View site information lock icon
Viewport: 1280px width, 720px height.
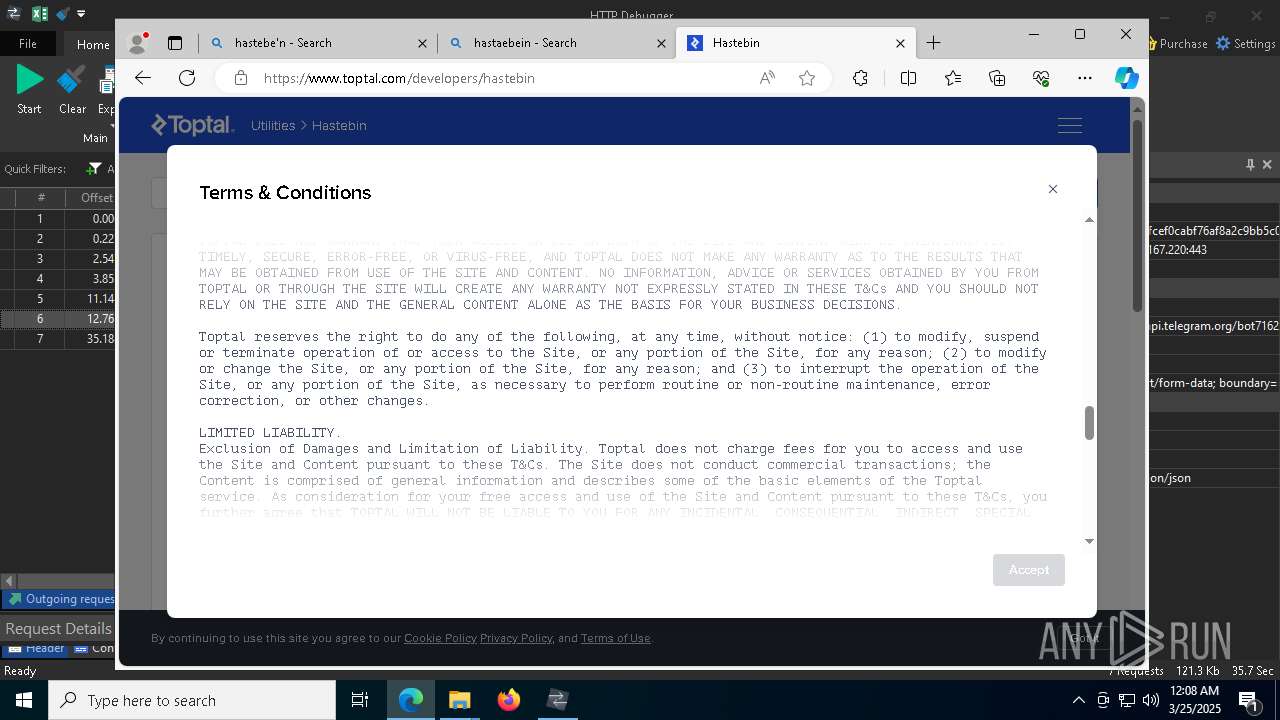click(x=240, y=78)
